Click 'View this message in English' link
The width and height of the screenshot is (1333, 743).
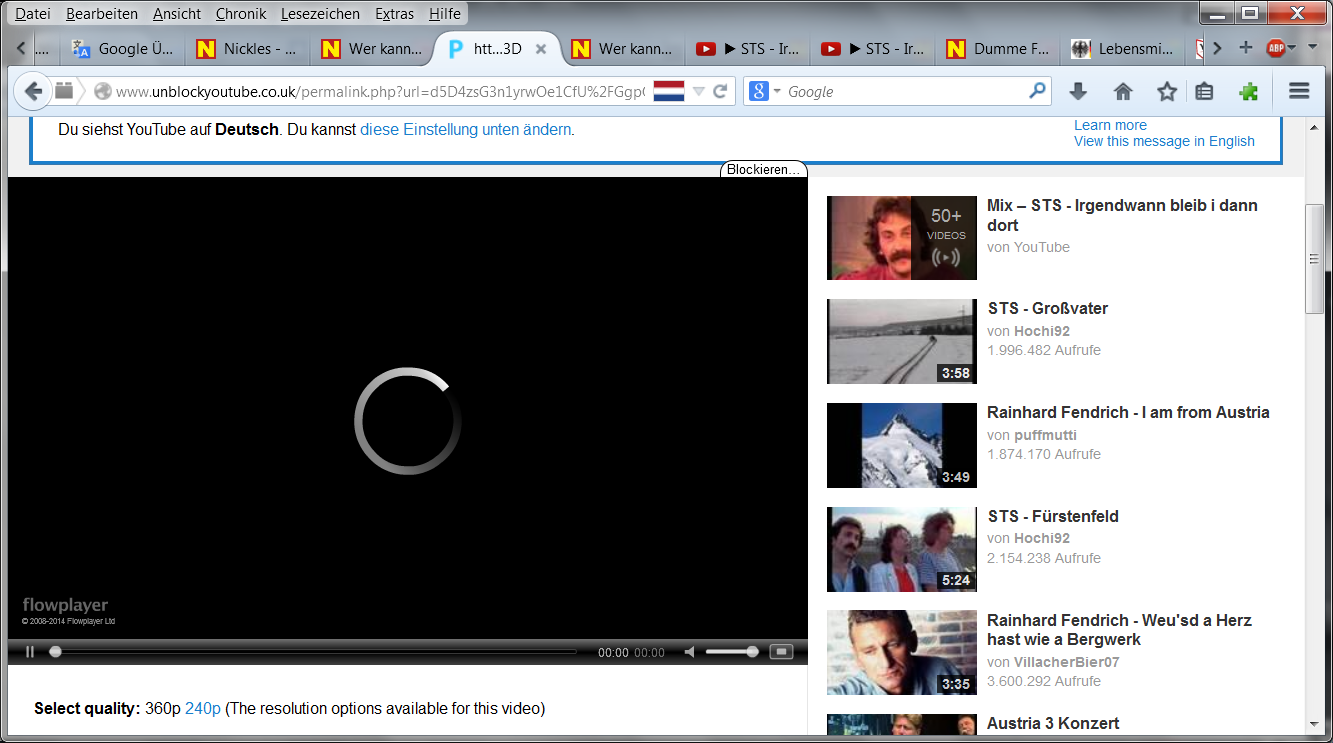pyautogui.click(x=1164, y=141)
